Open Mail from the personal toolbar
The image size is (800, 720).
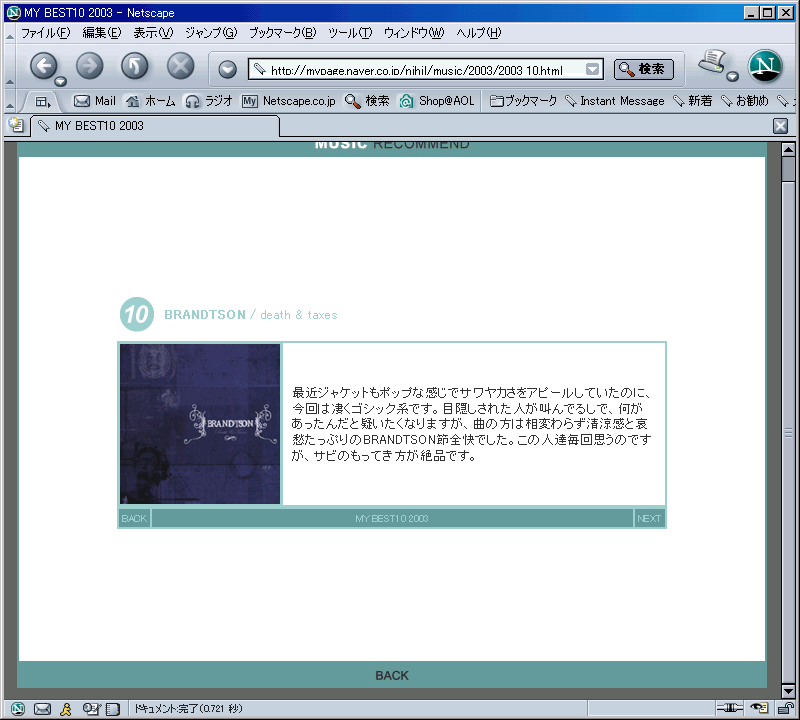[x=95, y=101]
